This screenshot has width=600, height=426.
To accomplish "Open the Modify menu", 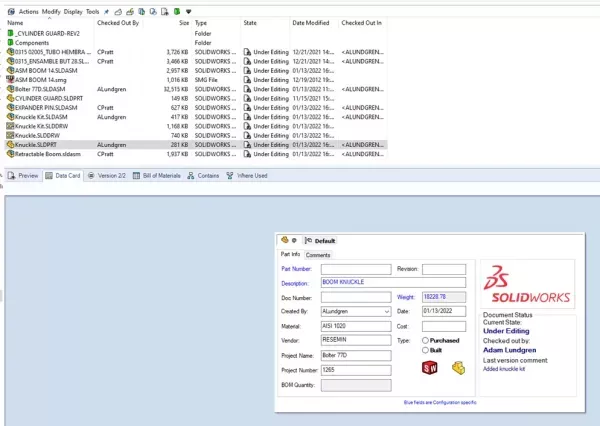I will (51, 12).
